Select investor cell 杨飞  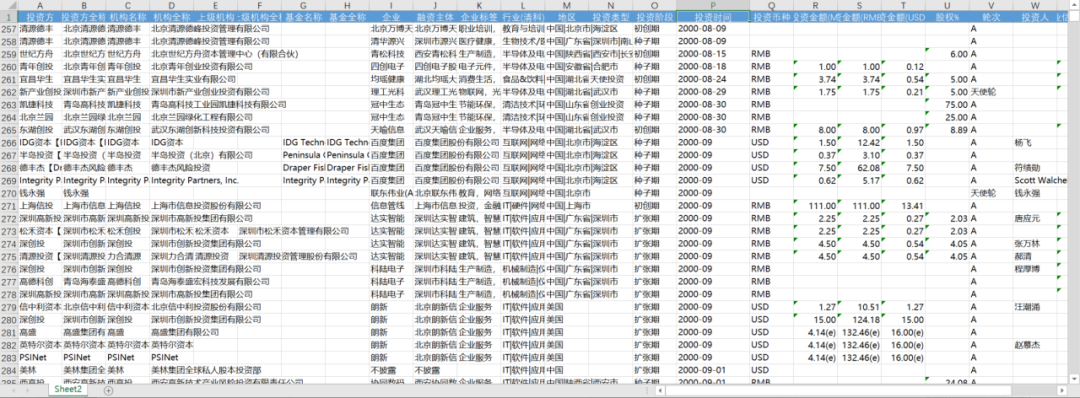click(x=1035, y=143)
